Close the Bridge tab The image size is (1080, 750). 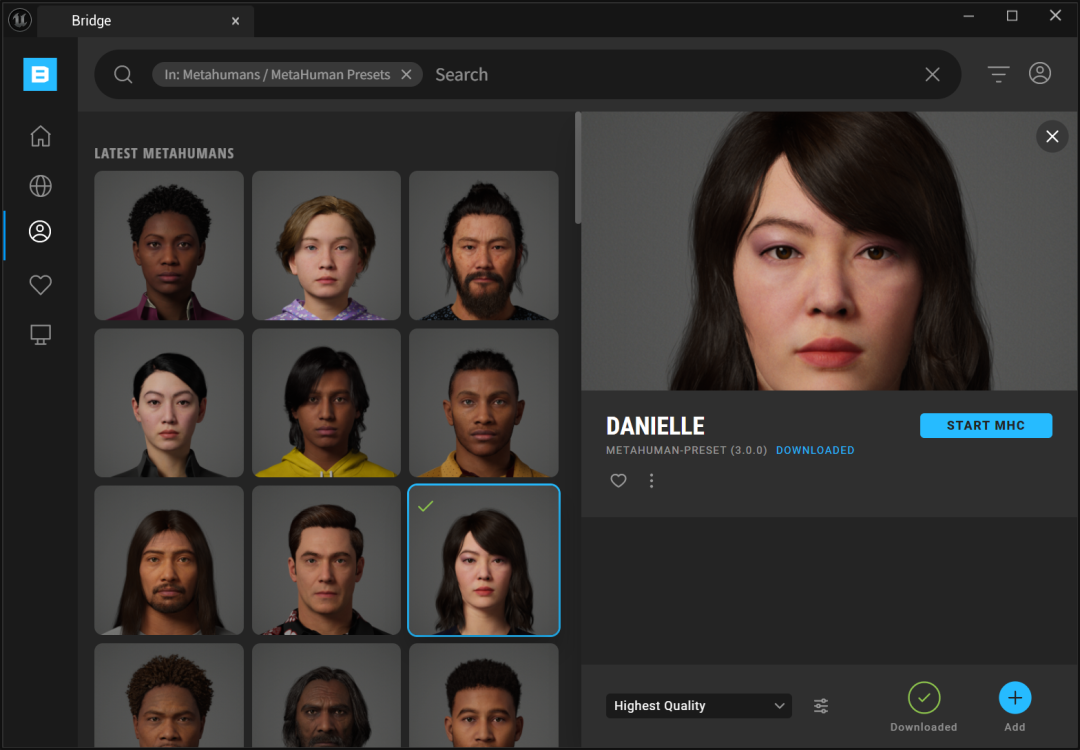pos(236,21)
